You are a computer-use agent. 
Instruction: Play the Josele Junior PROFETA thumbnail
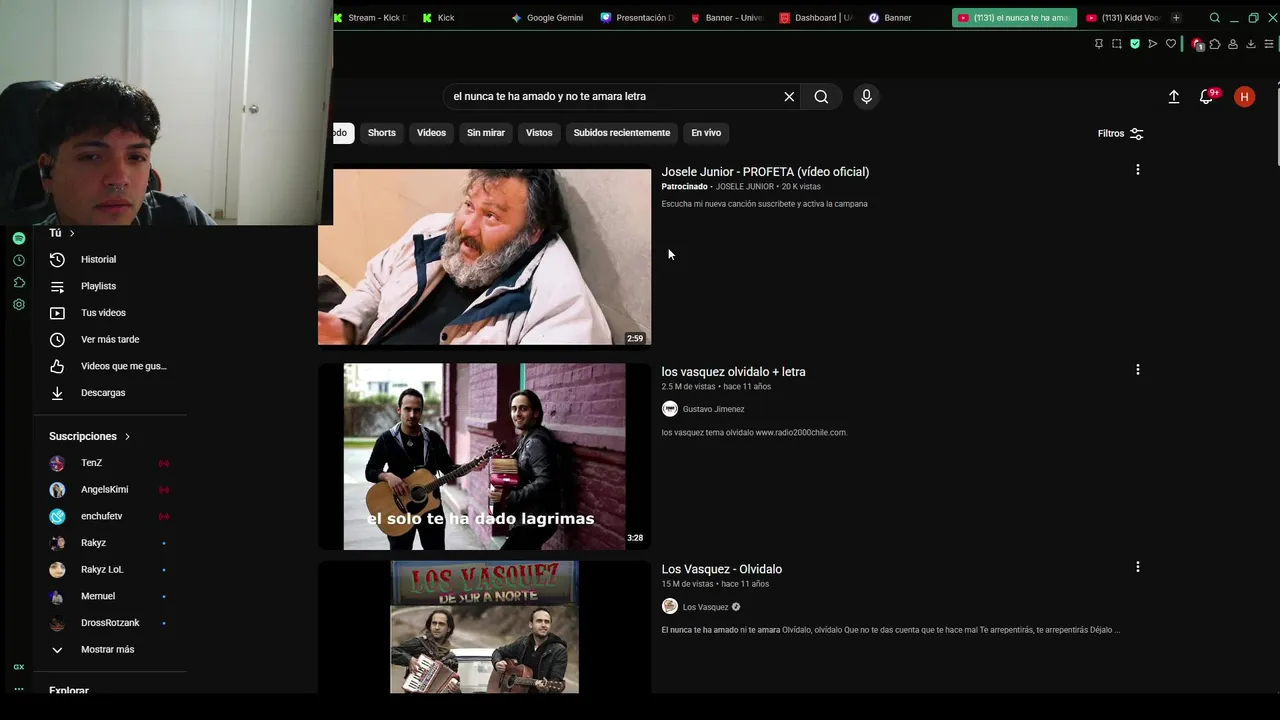pos(484,256)
